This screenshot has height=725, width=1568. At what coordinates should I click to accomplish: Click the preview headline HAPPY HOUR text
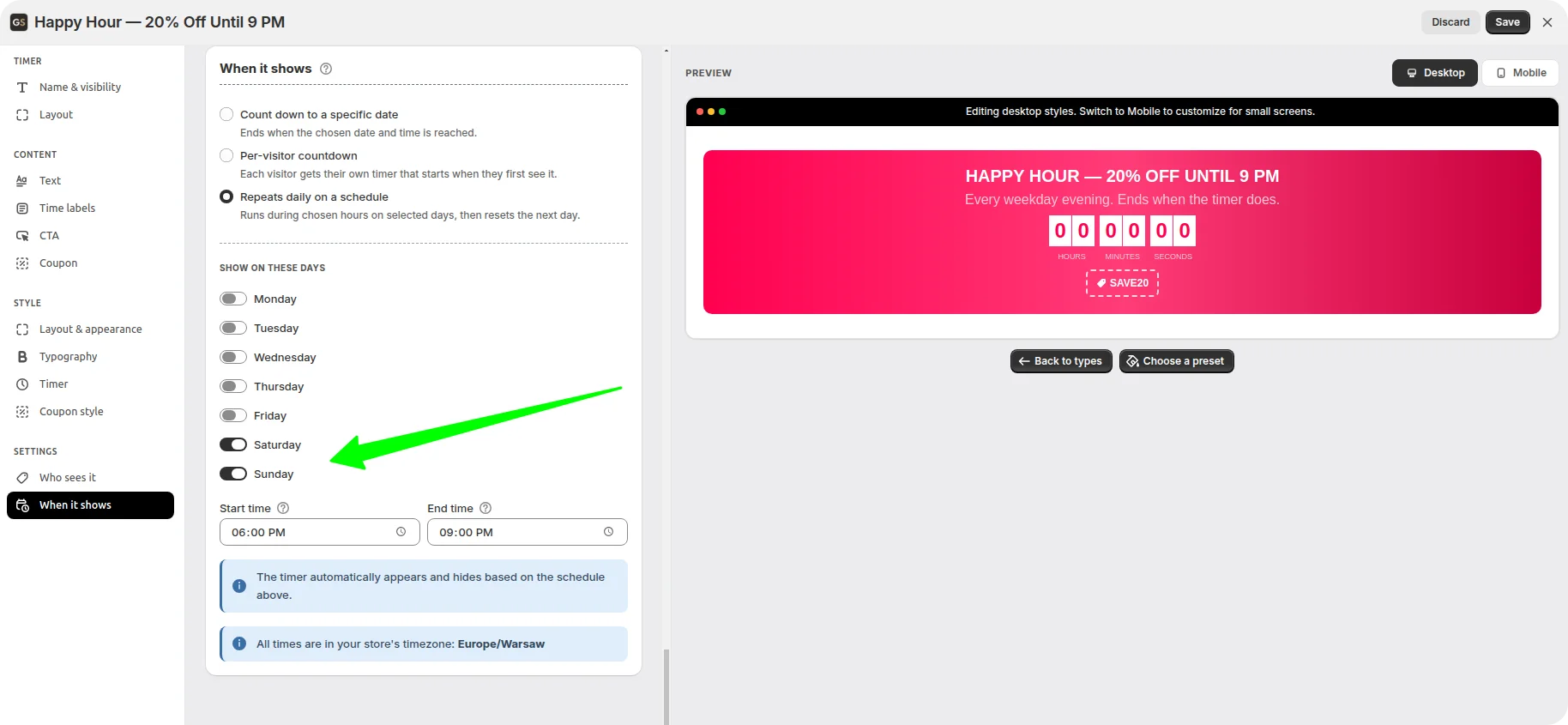[1122, 176]
